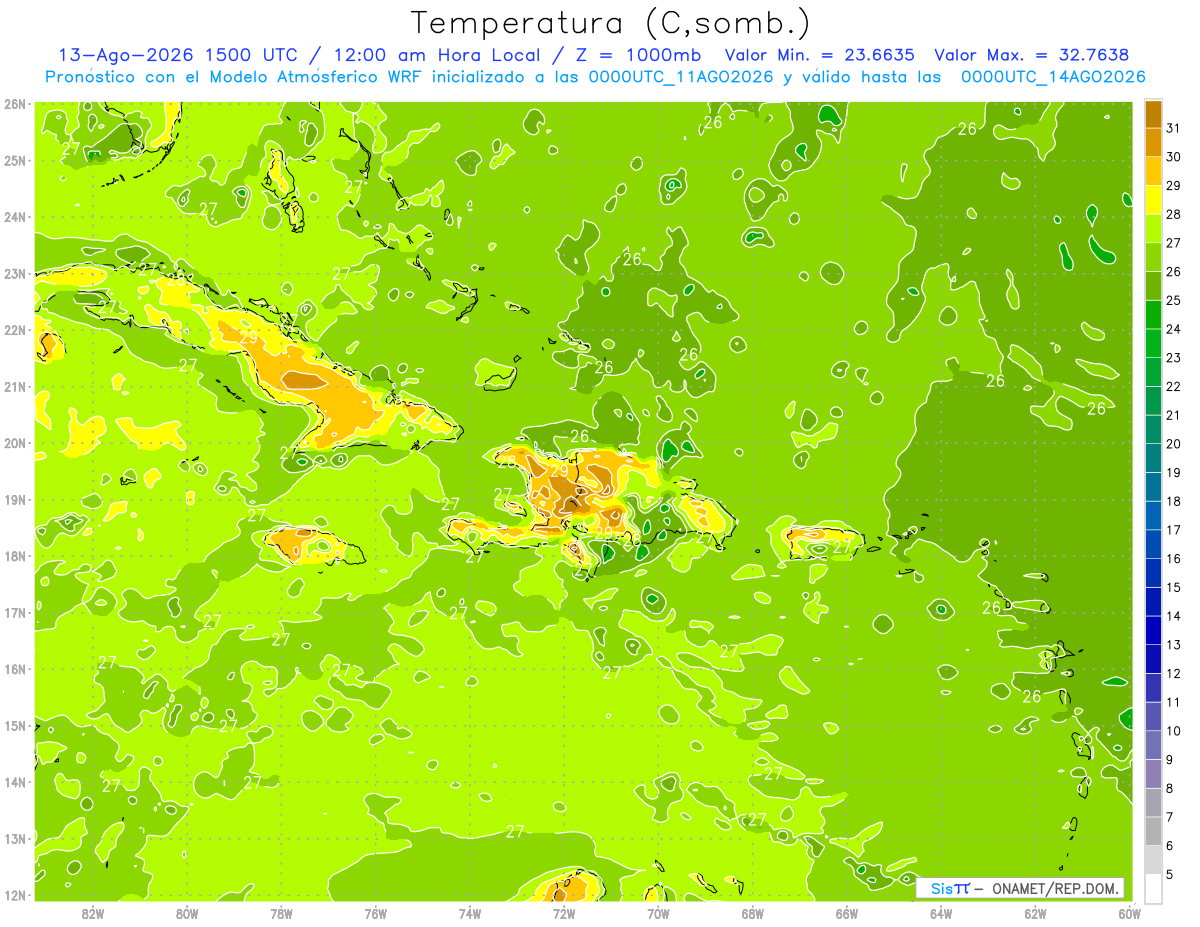The width and height of the screenshot is (1200, 927).
Task: Pick the green swatch between legend 26 and 27
Action: [1153, 257]
